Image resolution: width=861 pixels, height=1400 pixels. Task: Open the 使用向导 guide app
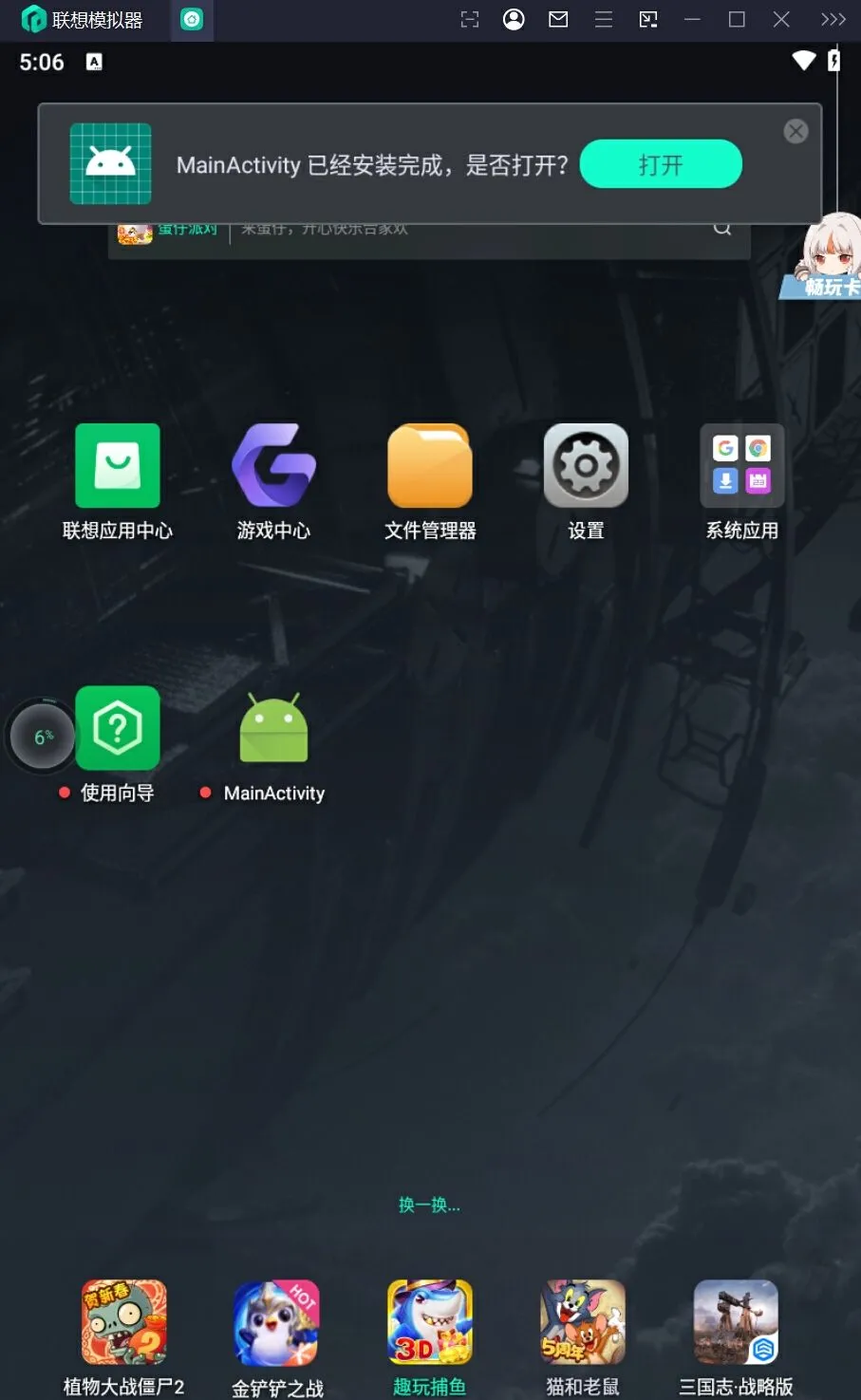pyautogui.click(x=118, y=728)
